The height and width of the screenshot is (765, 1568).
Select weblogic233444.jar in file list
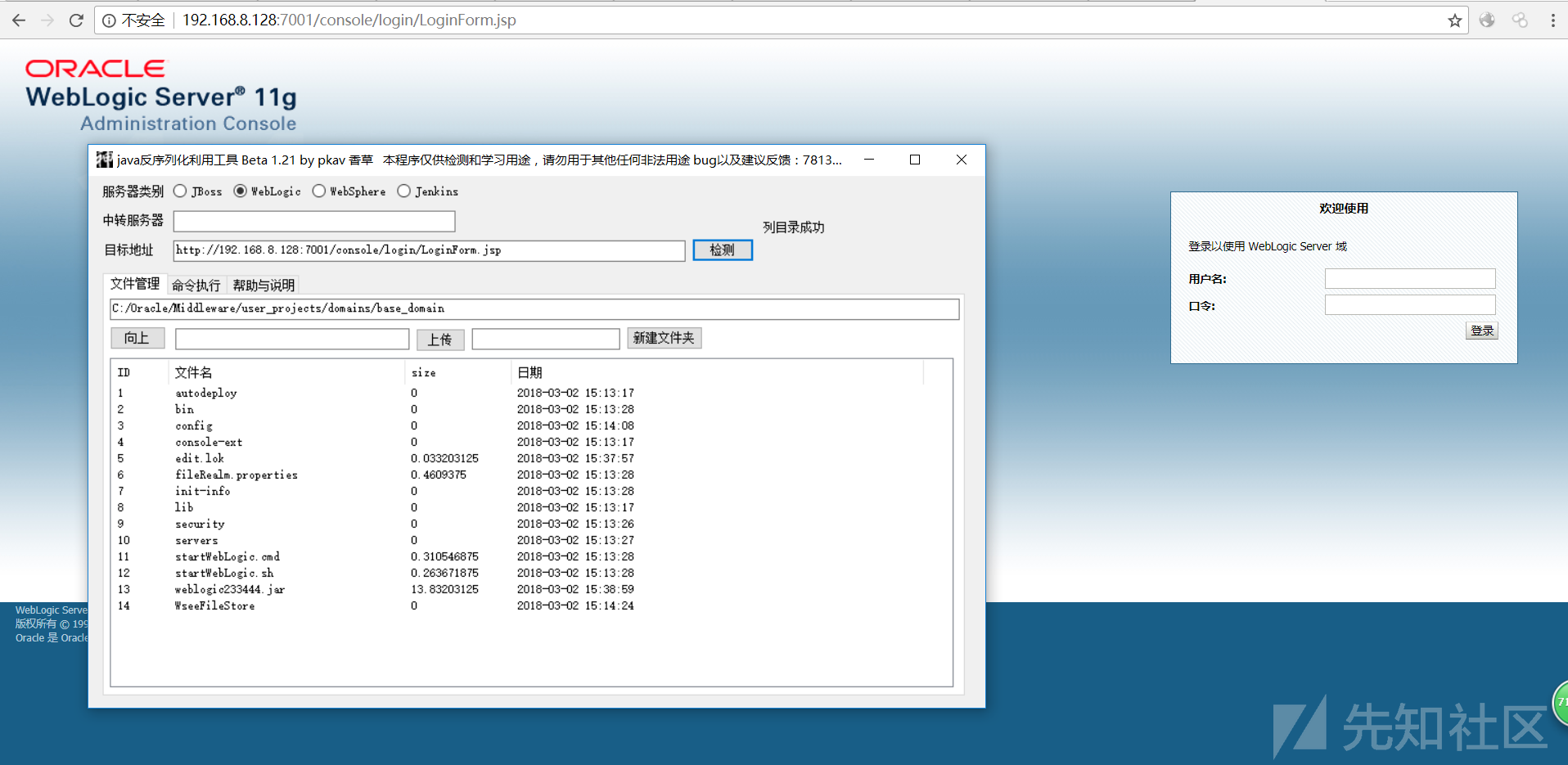230,589
